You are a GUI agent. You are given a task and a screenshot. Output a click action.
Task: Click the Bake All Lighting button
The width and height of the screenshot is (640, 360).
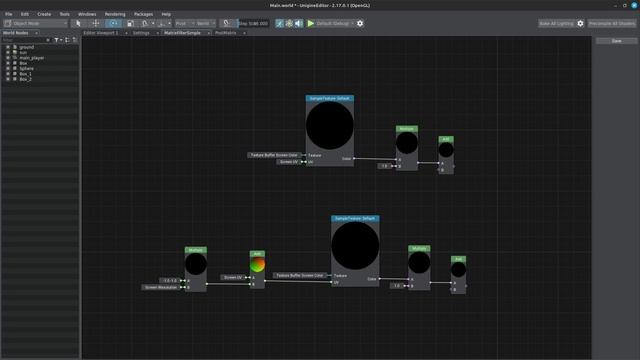[556, 23]
